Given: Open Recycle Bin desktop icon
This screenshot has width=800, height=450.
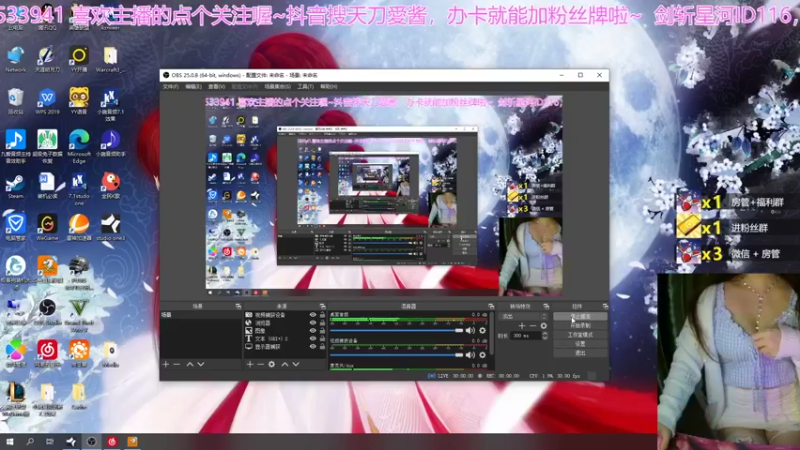Looking at the screenshot, I should 15,101.
